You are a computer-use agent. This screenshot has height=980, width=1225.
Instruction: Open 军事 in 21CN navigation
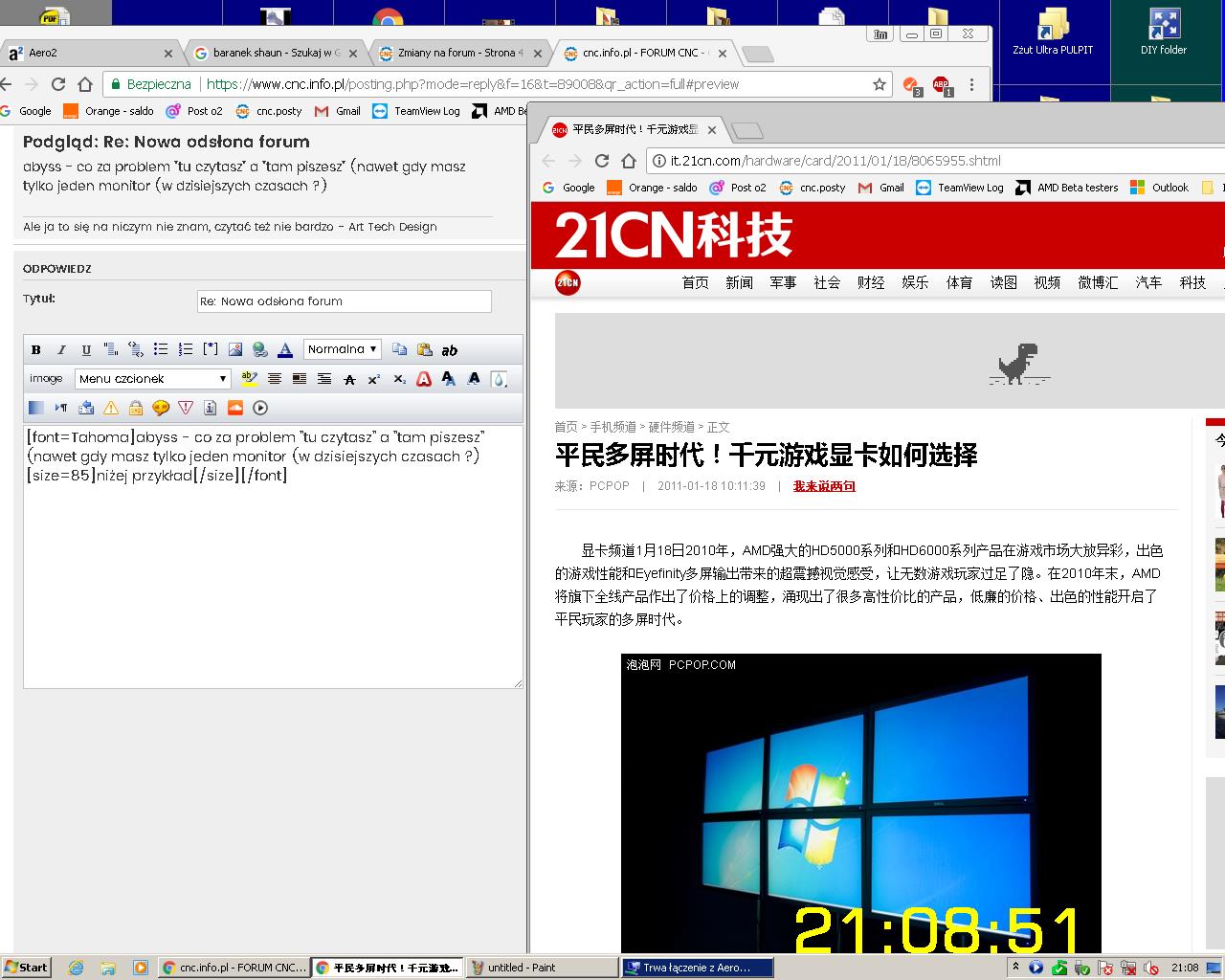[783, 282]
